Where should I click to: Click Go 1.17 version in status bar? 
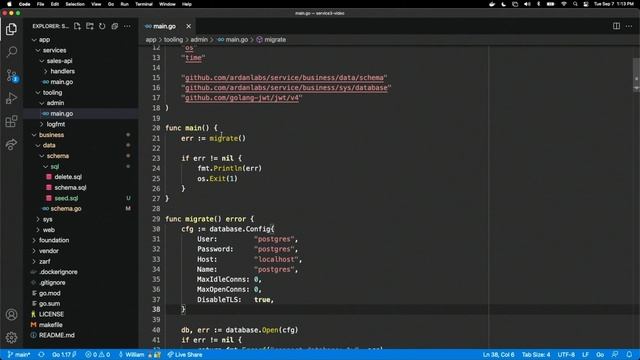[64, 355]
